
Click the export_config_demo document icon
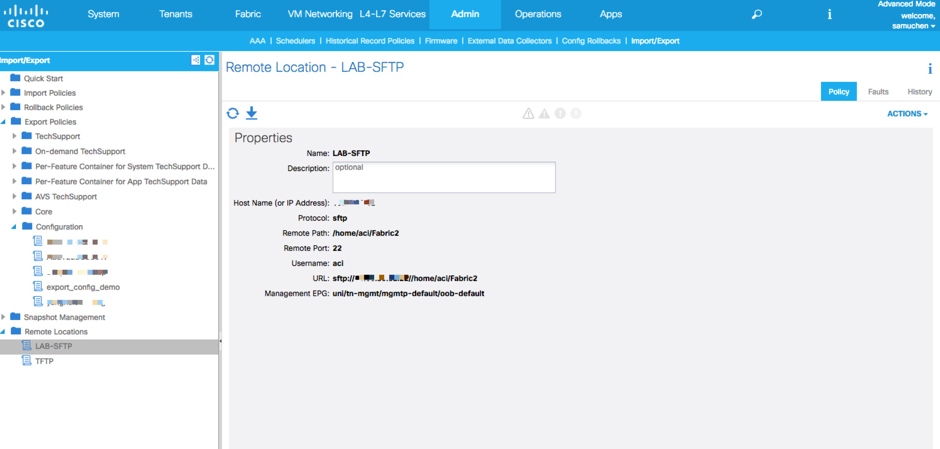coord(38,287)
